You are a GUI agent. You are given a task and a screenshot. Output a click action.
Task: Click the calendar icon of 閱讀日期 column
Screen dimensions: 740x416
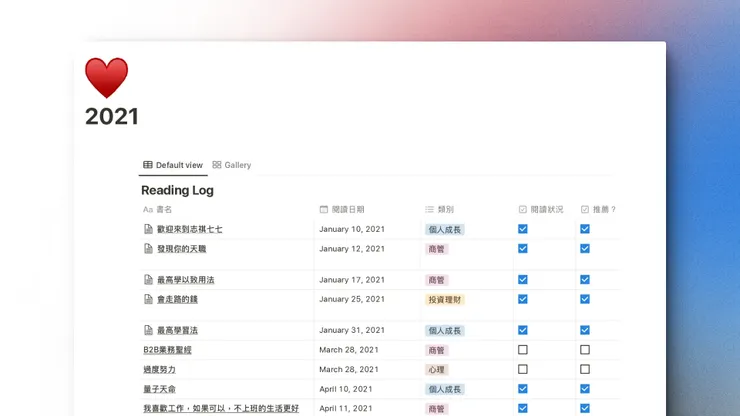pyautogui.click(x=323, y=209)
